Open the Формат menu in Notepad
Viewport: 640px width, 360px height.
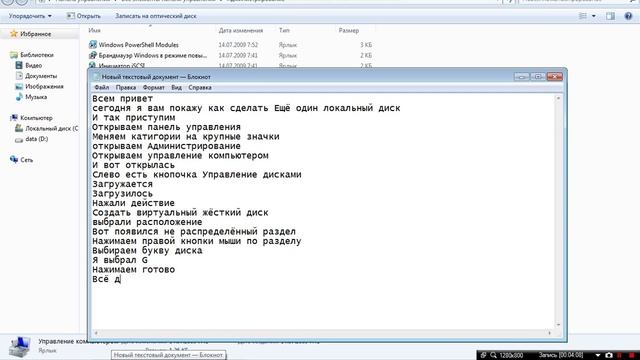[x=153, y=87]
